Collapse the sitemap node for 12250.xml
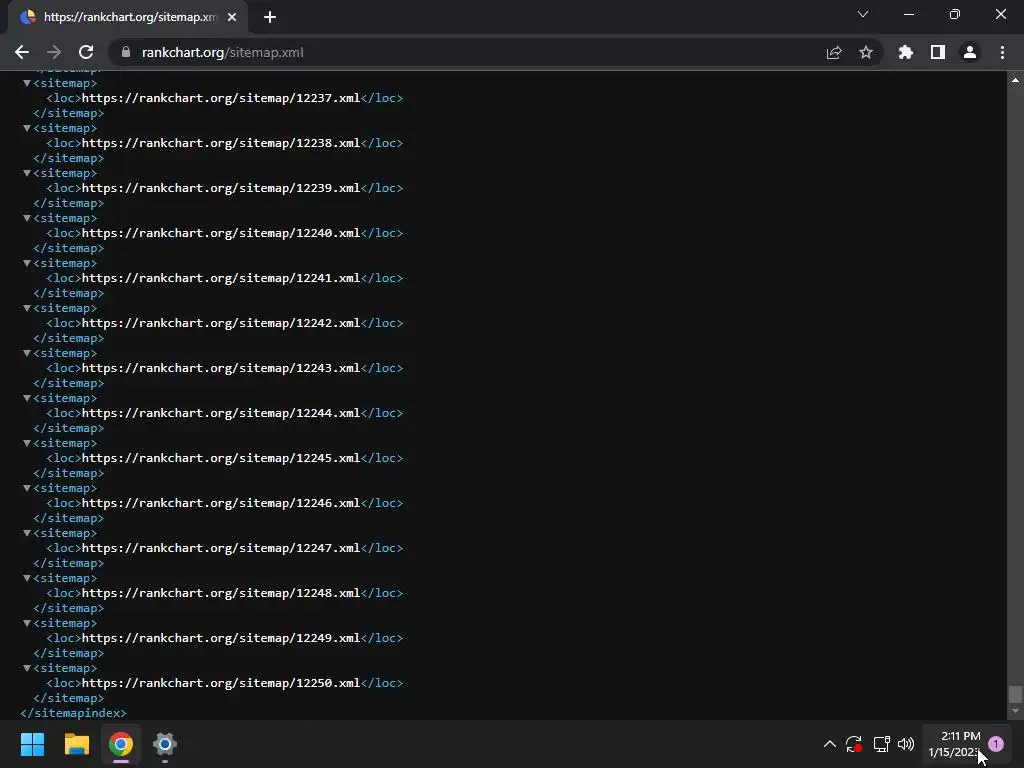 pyautogui.click(x=27, y=669)
